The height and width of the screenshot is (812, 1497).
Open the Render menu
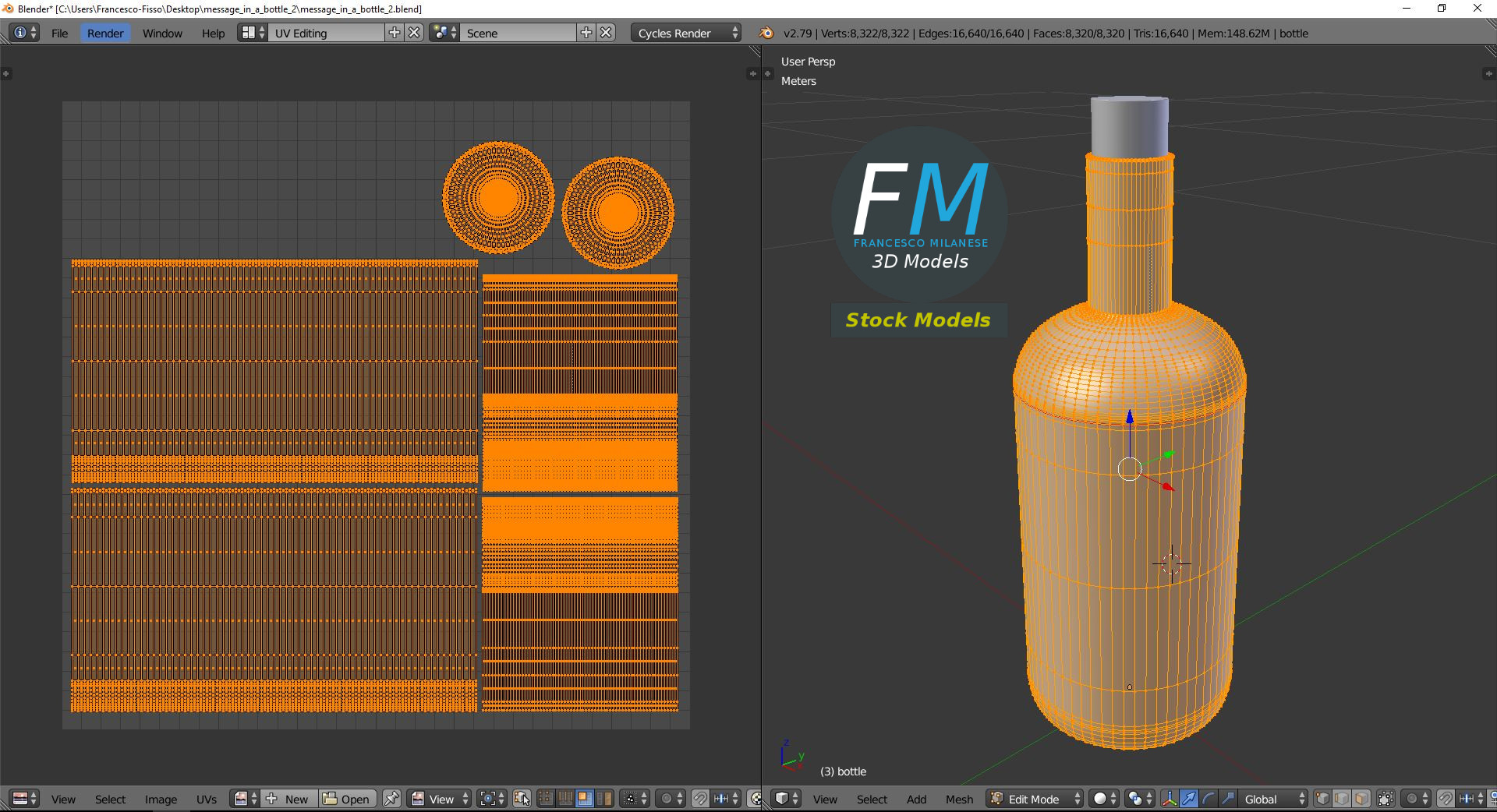point(105,34)
